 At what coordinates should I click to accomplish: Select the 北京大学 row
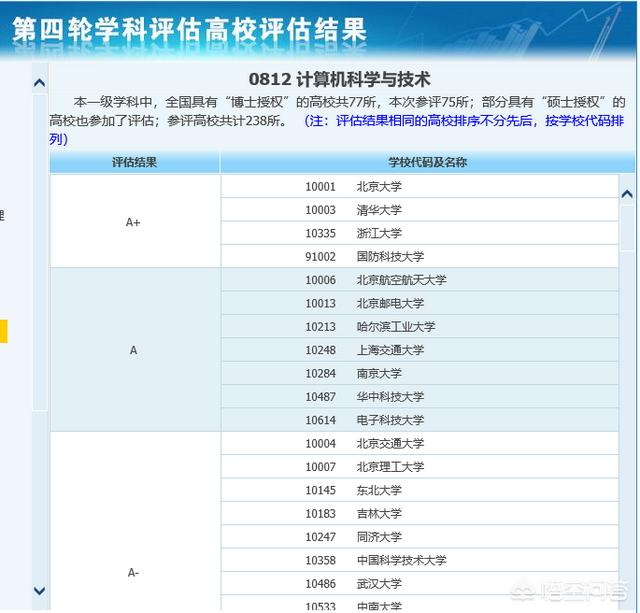[x=419, y=187]
